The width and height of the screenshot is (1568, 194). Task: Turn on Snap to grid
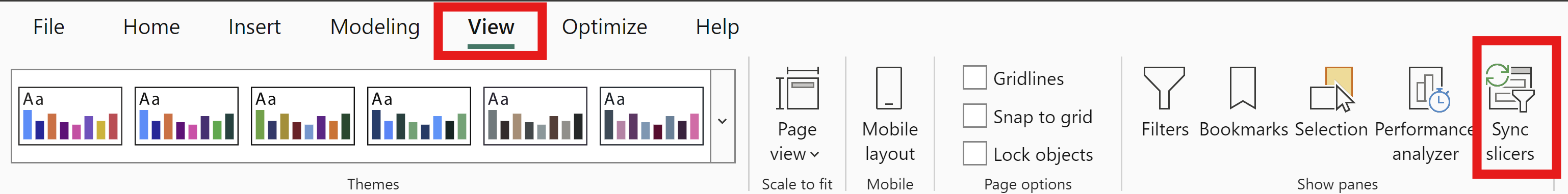(x=974, y=116)
